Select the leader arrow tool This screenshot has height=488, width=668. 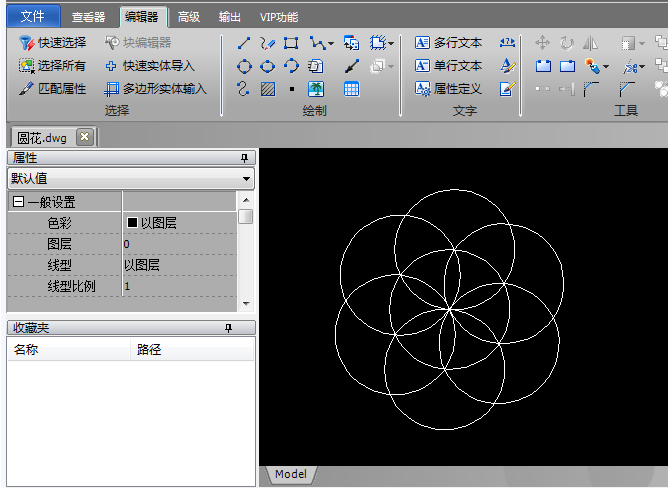coord(352,66)
